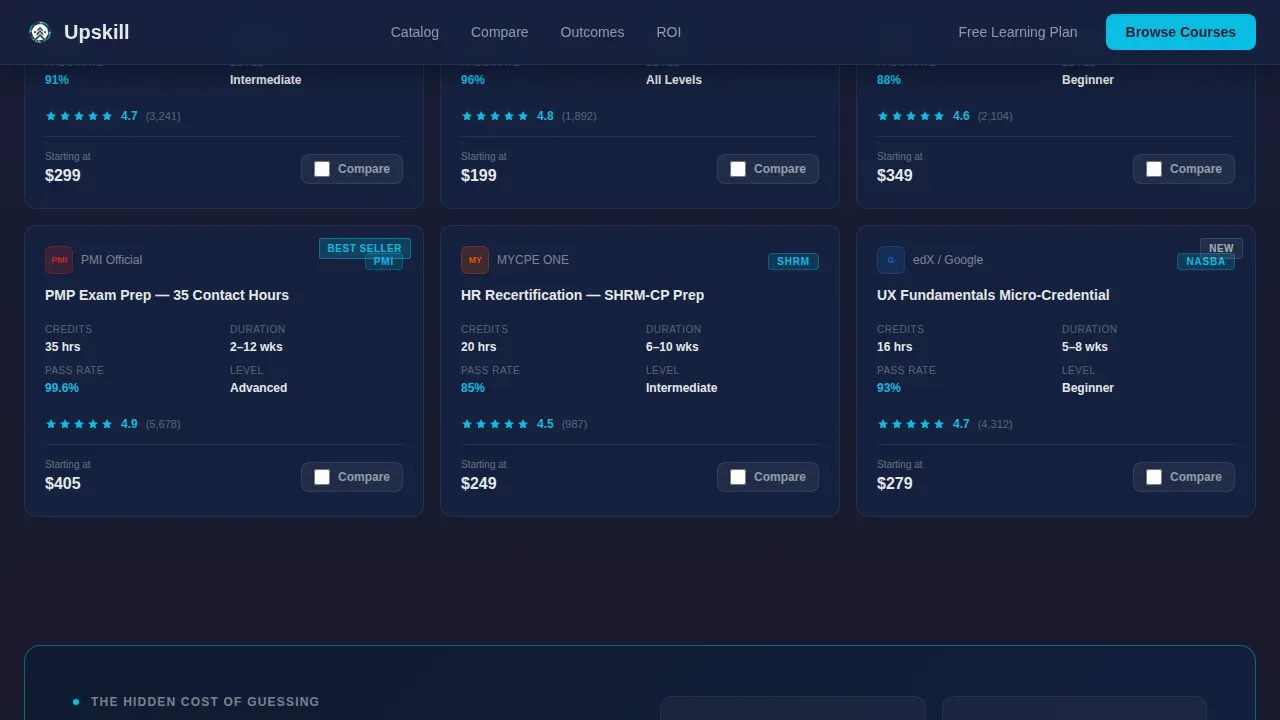1280x720 pixels.
Task: Click the NEW badge on UX Fundamentals
Action: tap(1221, 248)
